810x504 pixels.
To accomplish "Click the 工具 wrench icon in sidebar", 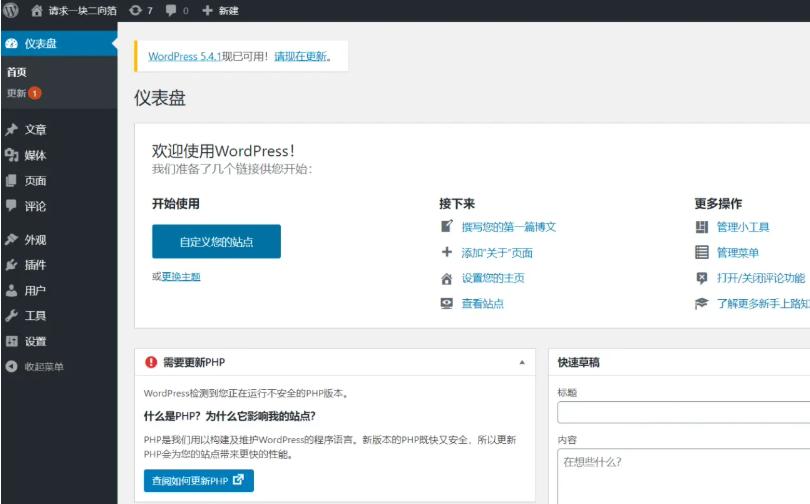I will point(11,316).
